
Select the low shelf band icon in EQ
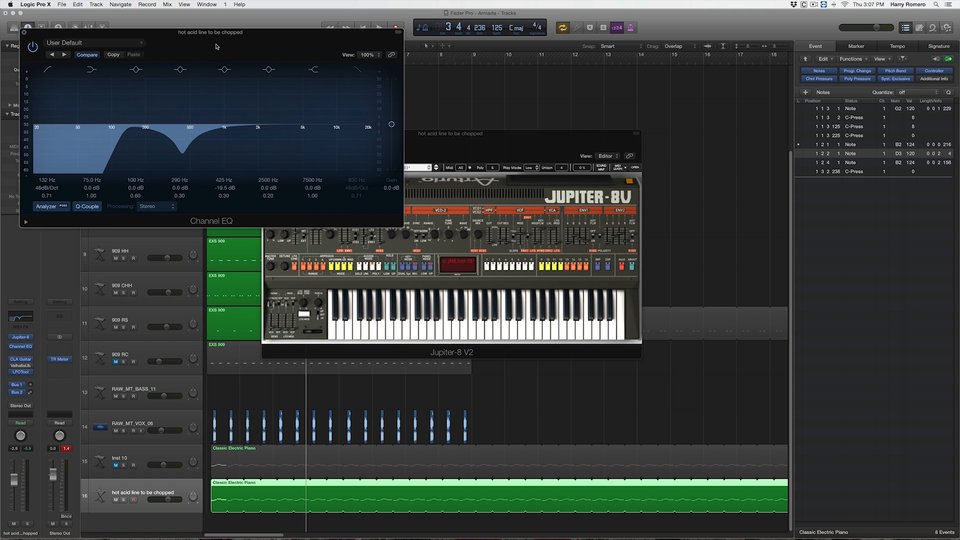[x=91, y=69]
